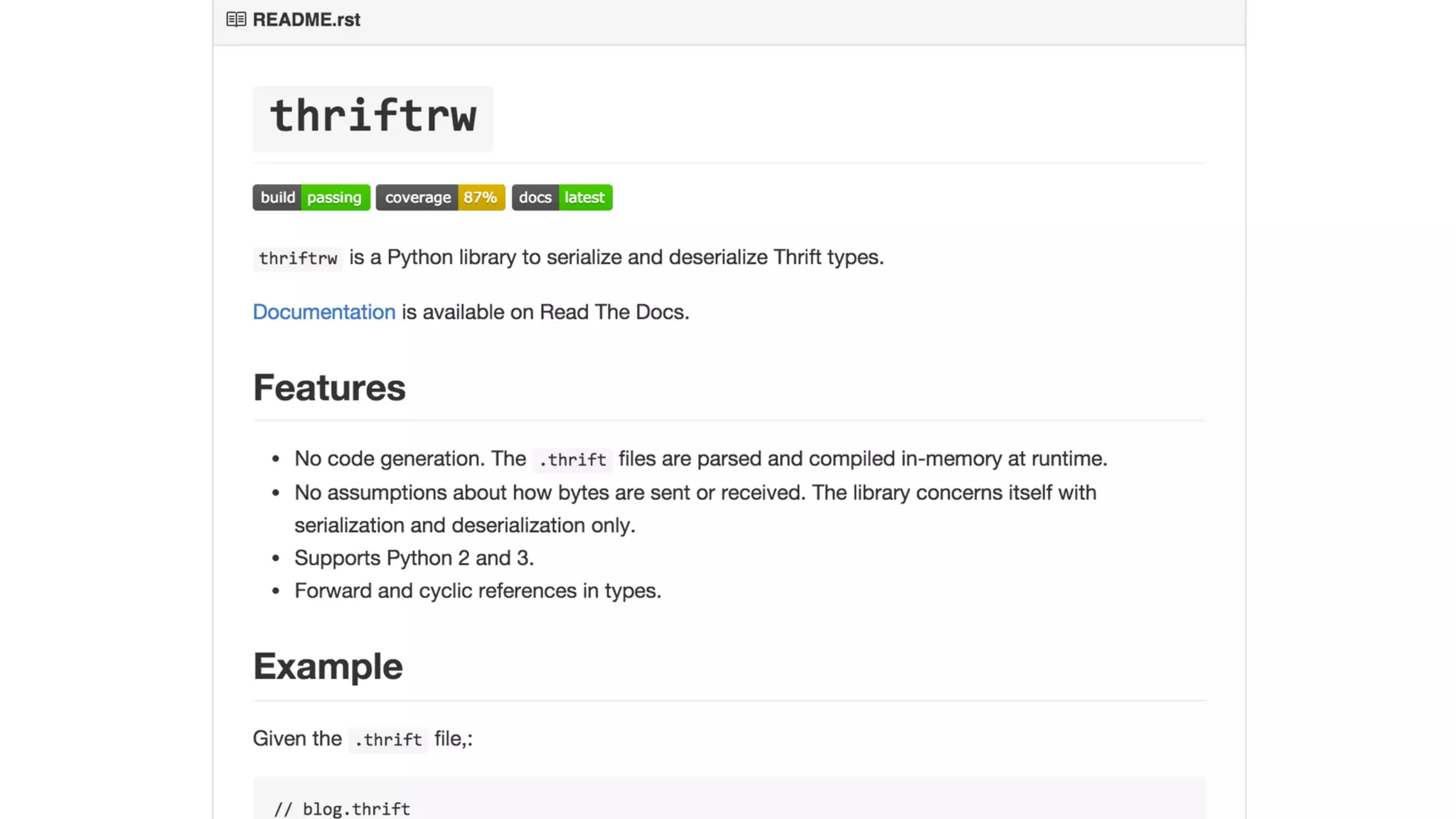Click 'Forward and cyclic references' bullet
Image resolution: width=1456 pixels, height=819 pixels.
point(477,591)
